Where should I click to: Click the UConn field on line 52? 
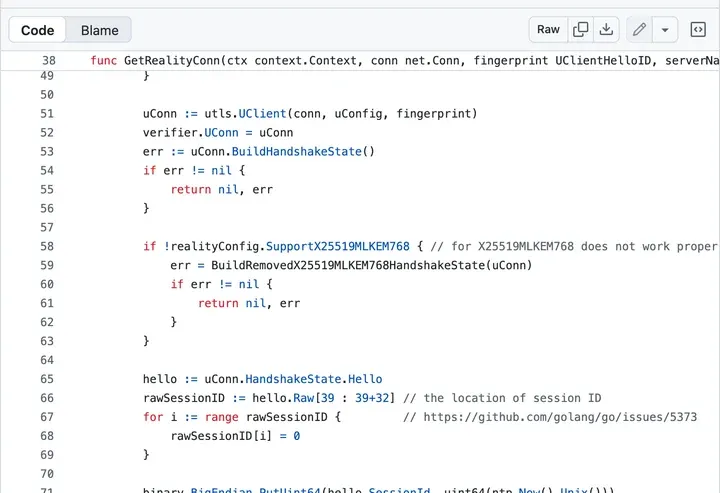click(x=221, y=133)
